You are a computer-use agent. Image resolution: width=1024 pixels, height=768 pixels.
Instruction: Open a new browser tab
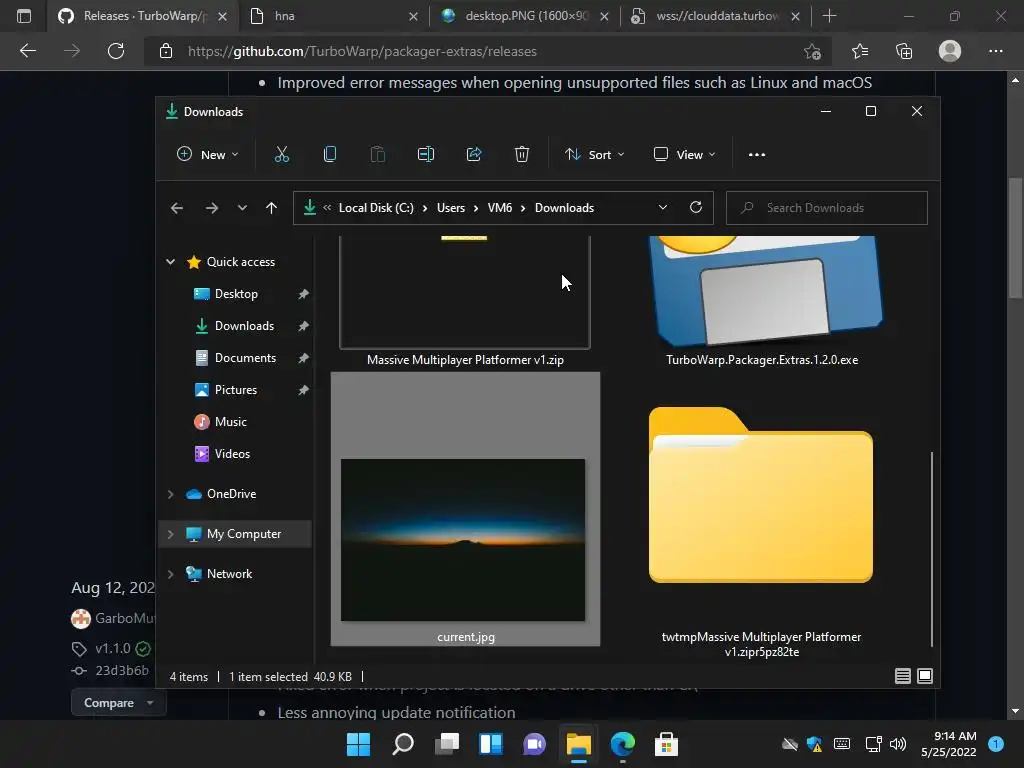pos(829,16)
